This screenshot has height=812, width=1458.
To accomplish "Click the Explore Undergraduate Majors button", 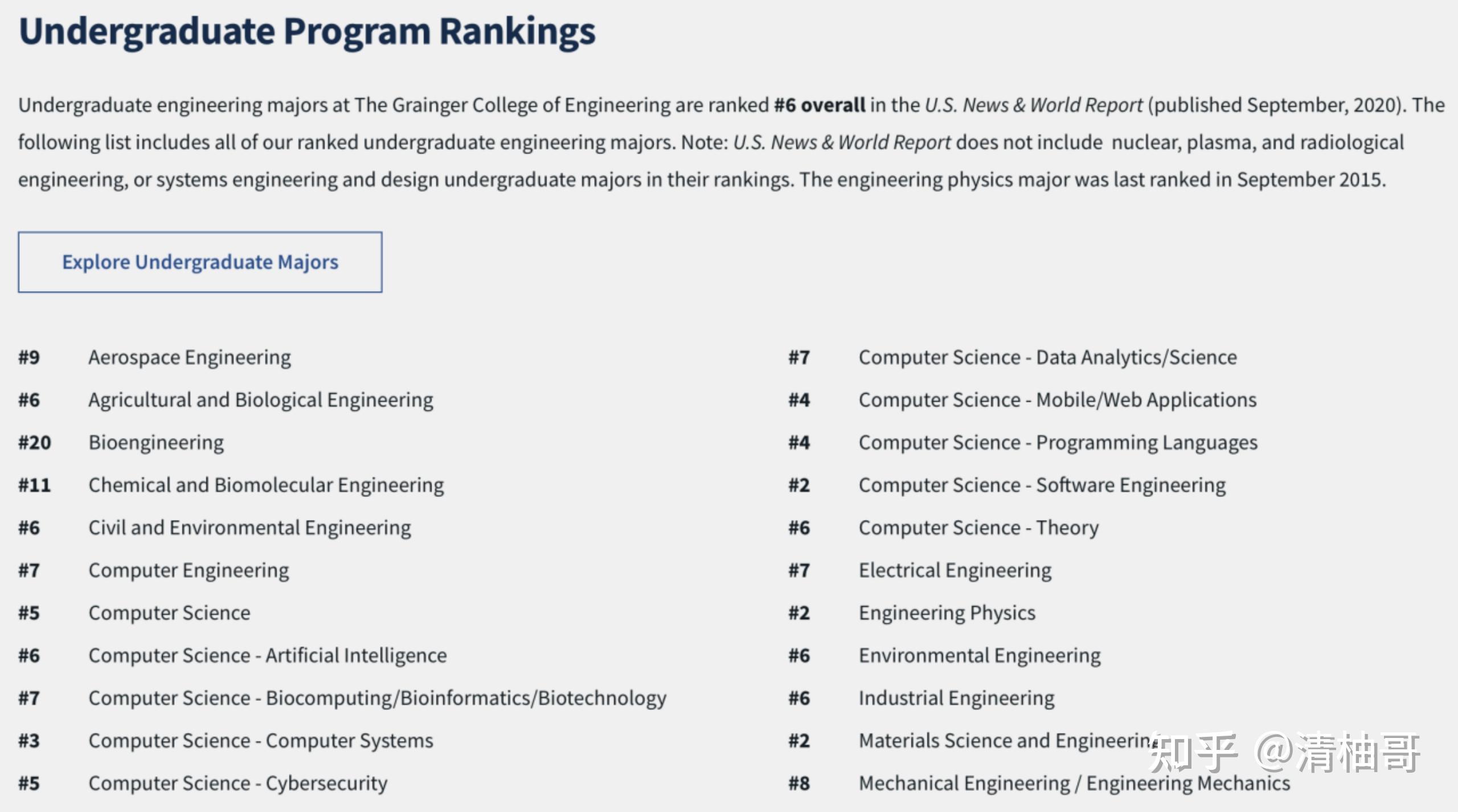I will pos(200,262).
